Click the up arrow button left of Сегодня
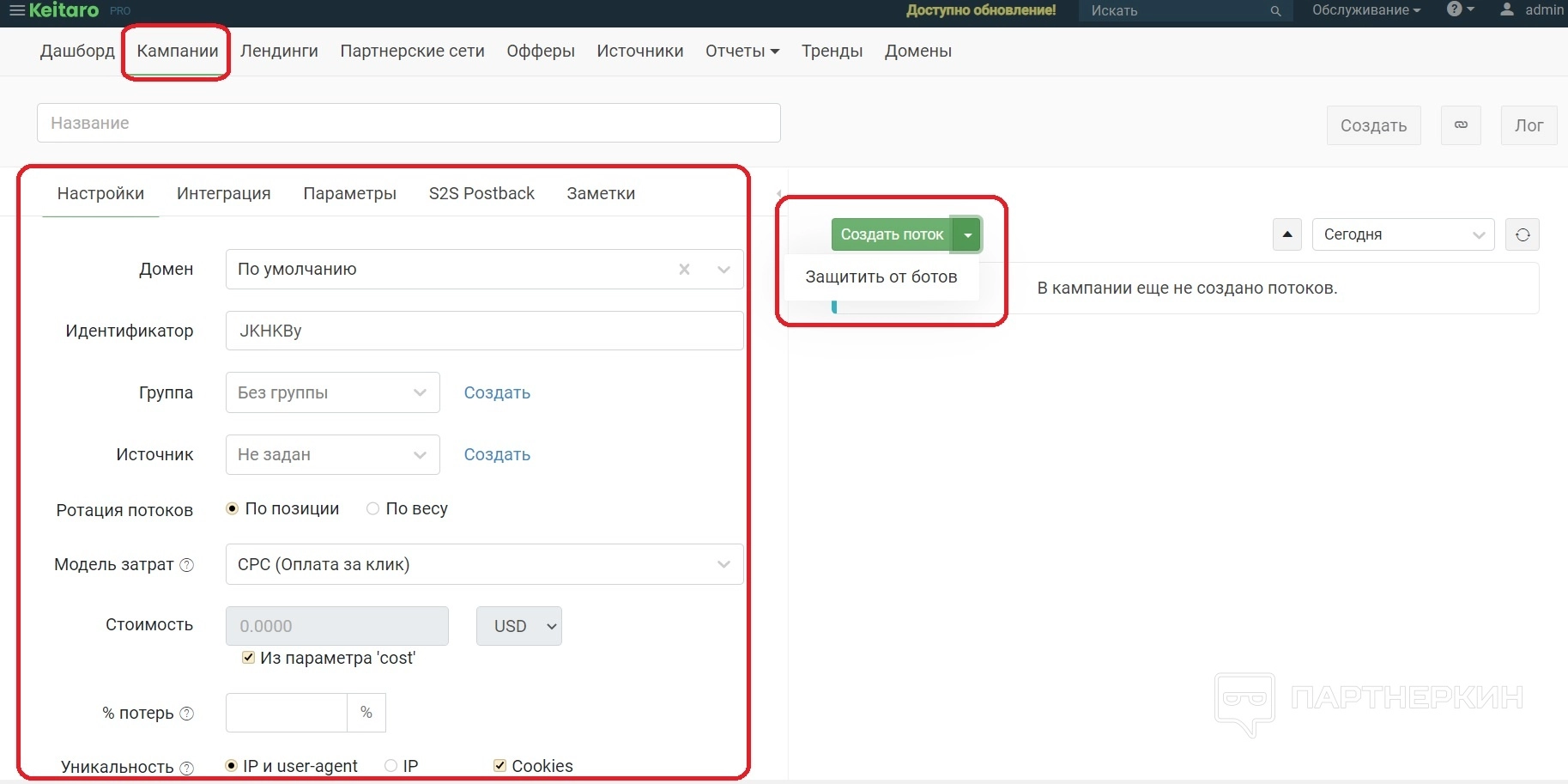The width and height of the screenshot is (1568, 784). (x=1286, y=234)
